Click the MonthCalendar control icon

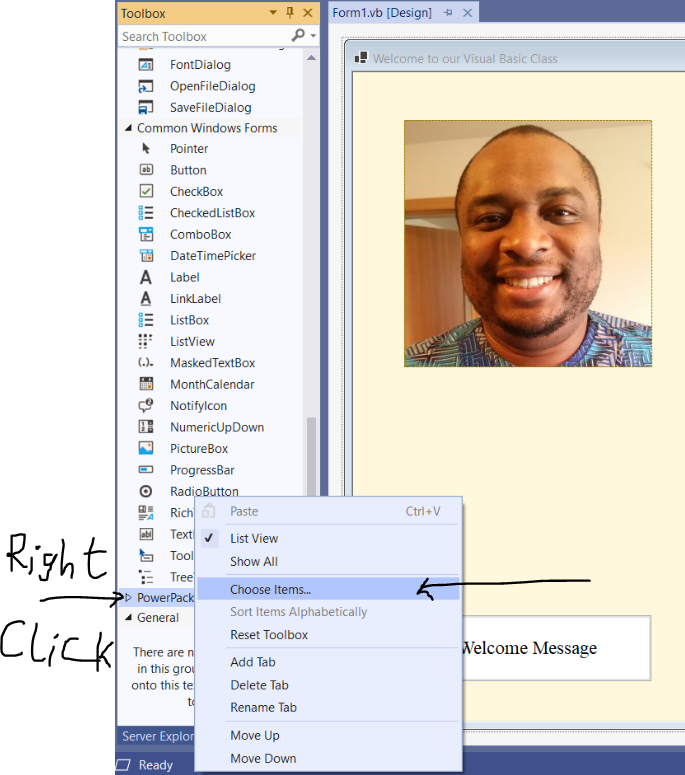(x=146, y=384)
